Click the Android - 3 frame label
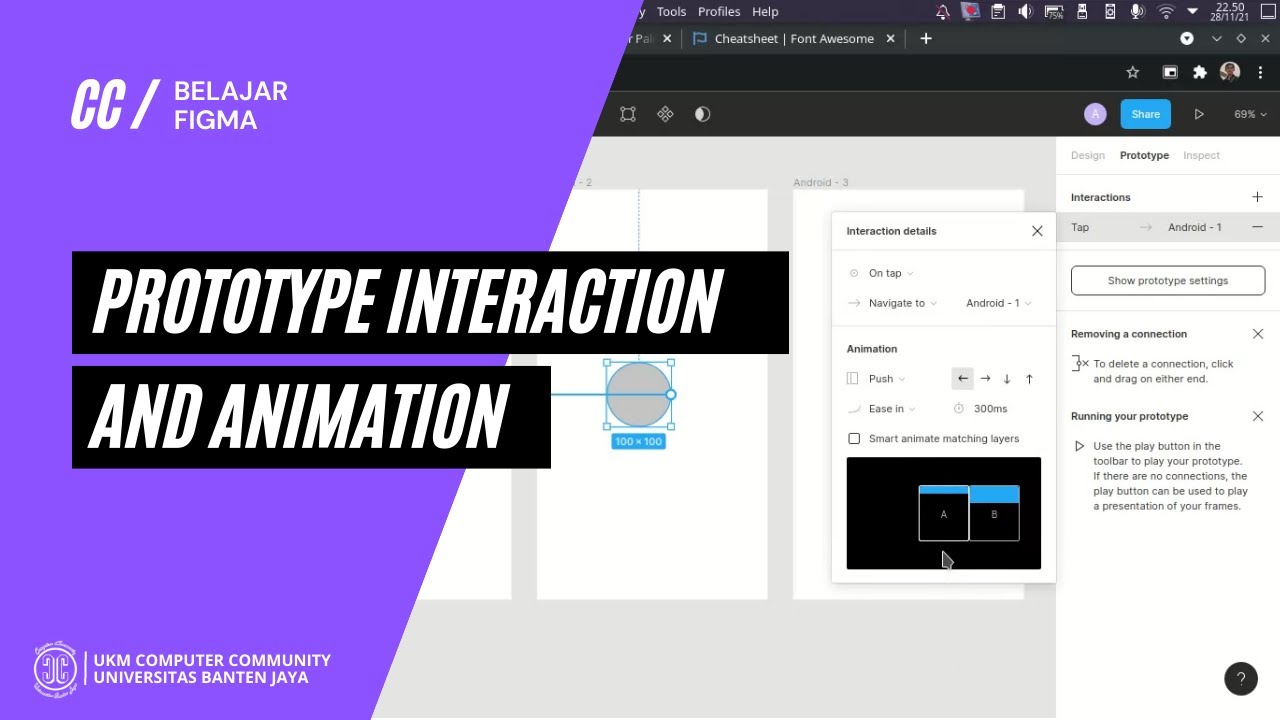 click(x=821, y=182)
